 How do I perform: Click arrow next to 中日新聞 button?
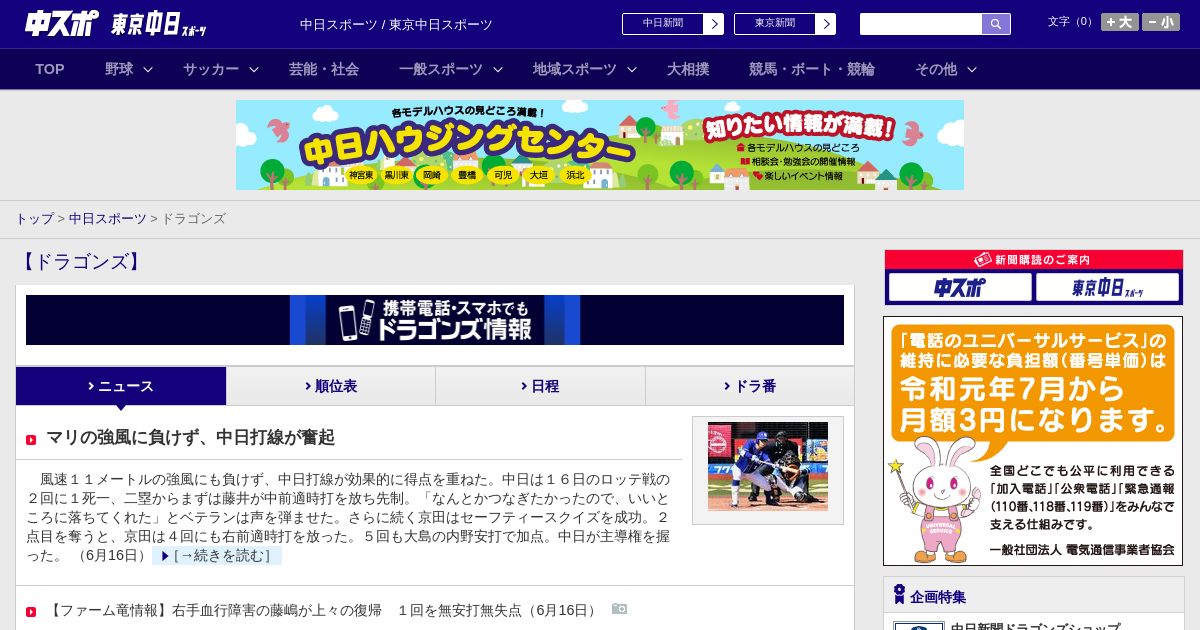point(714,24)
